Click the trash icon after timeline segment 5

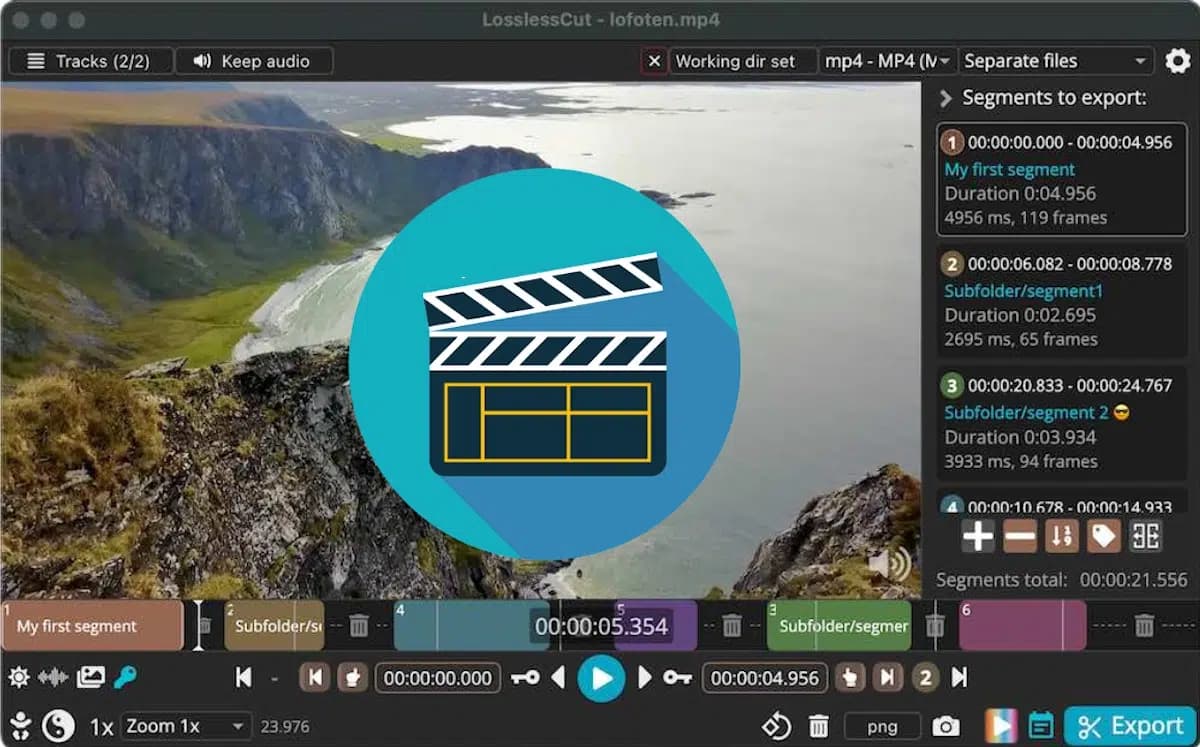point(732,626)
